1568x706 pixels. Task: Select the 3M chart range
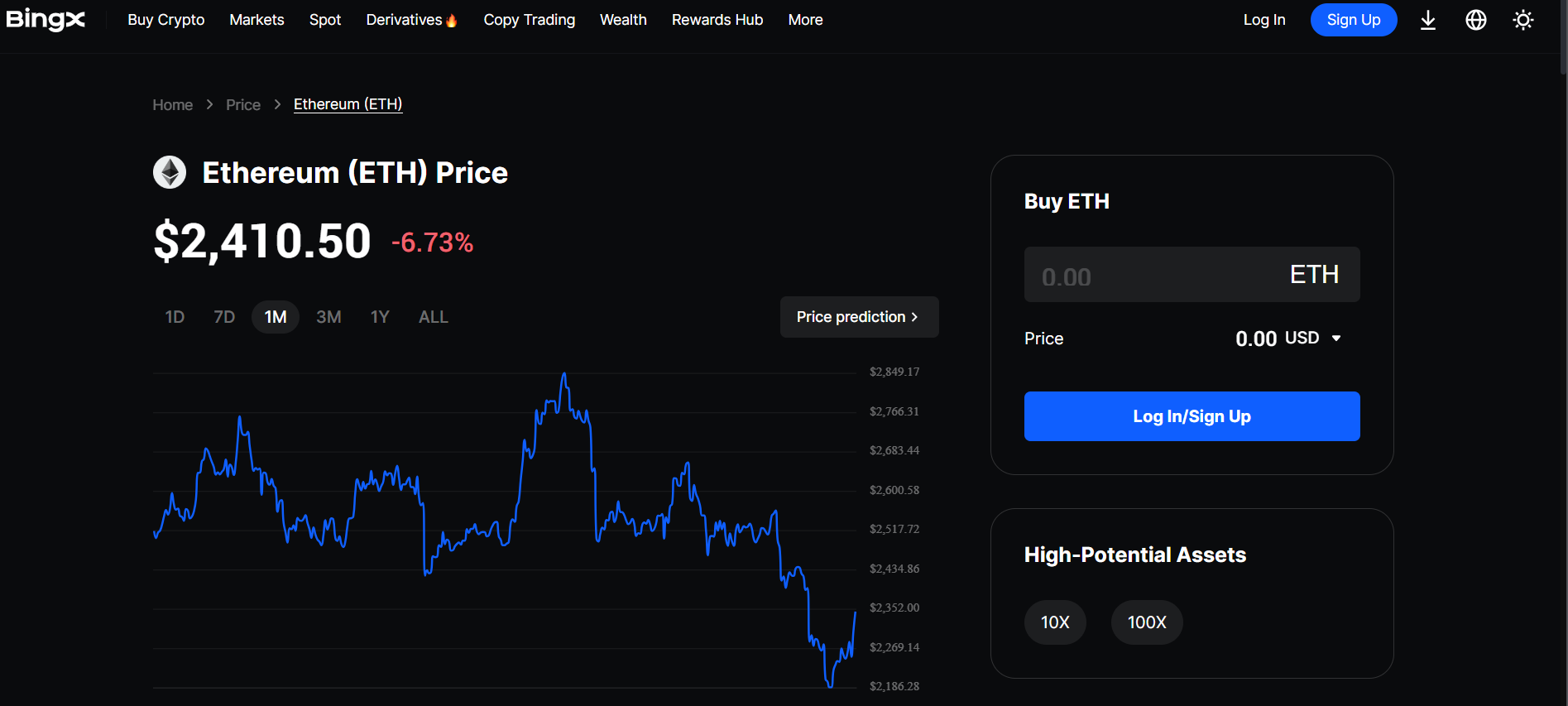pyautogui.click(x=328, y=317)
